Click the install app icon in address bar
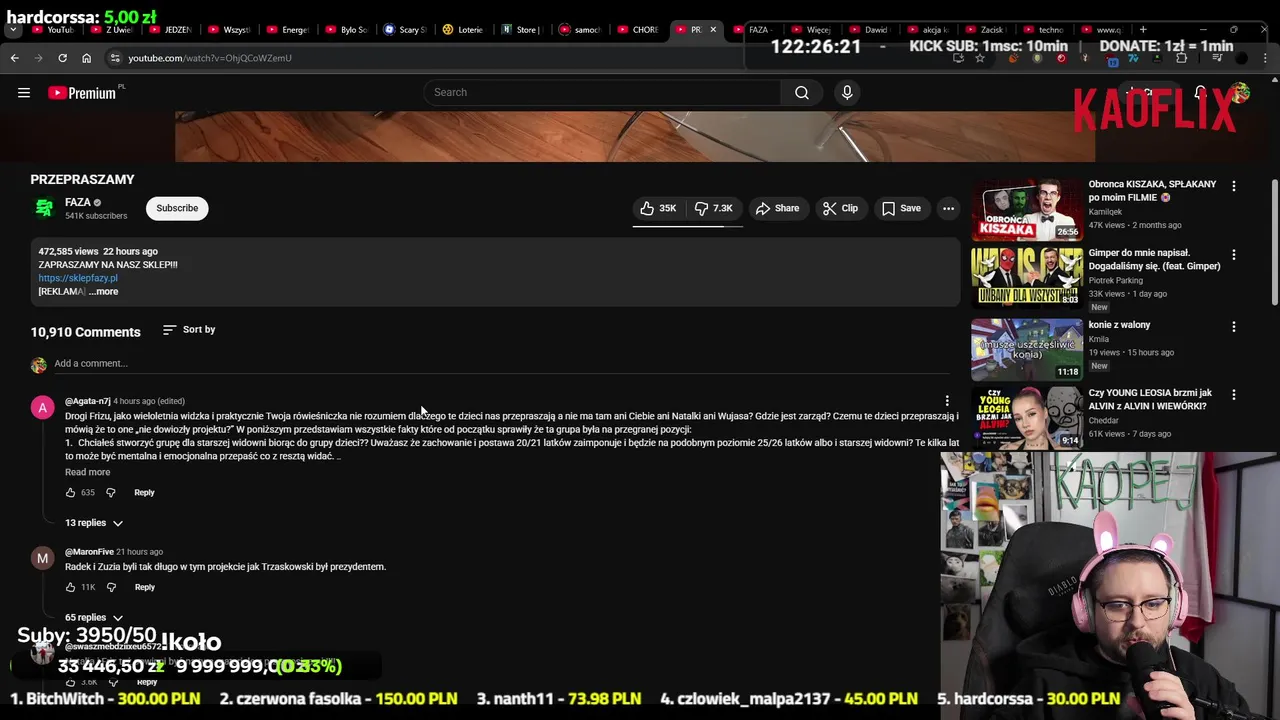Image resolution: width=1280 pixels, height=720 pixels. coord(958,58)
